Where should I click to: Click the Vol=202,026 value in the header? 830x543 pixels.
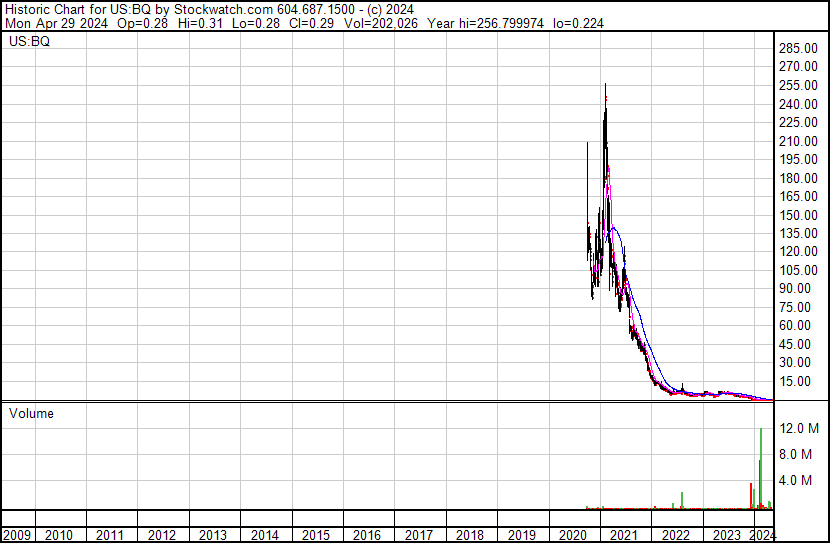[x=381, y=23]
